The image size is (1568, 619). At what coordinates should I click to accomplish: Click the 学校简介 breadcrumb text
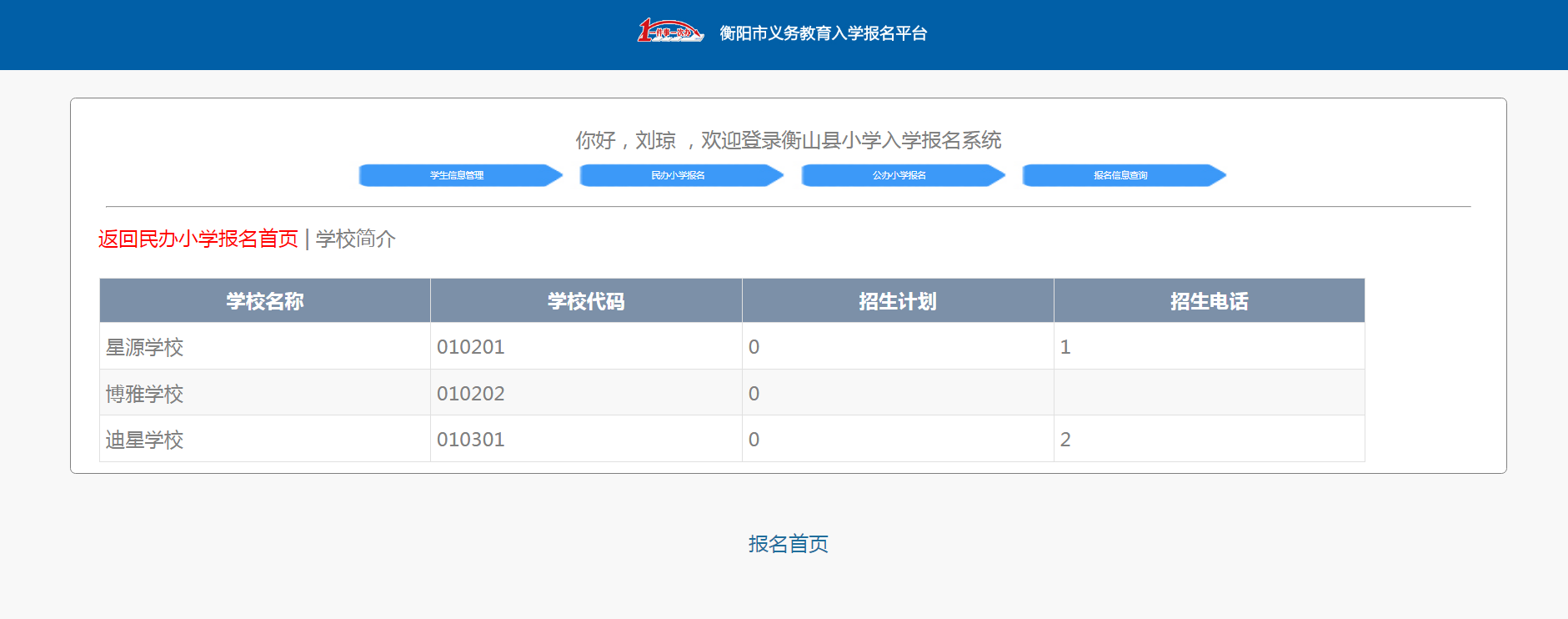[356, 239]
